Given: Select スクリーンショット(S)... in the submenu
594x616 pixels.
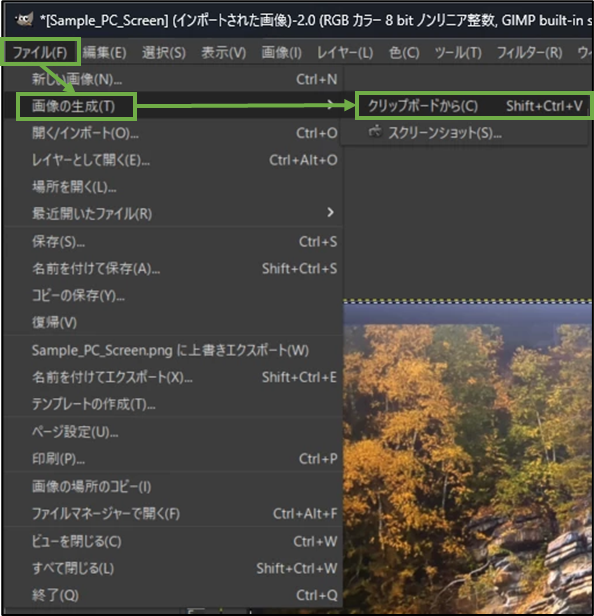Looking at the screenshot, I should (x=464, y=133).
